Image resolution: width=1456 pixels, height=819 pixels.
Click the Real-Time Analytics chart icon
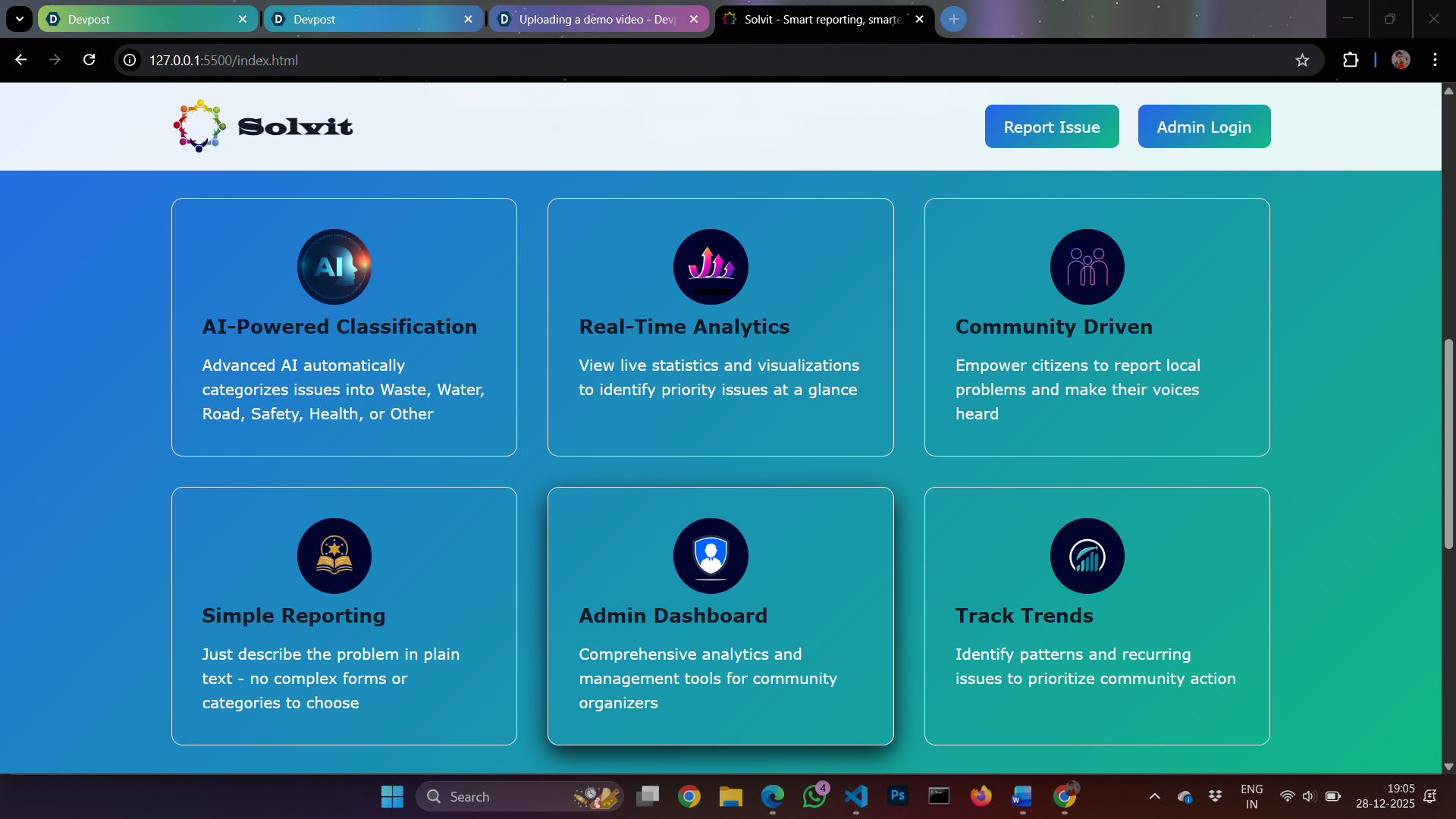[x=711, y=267]
